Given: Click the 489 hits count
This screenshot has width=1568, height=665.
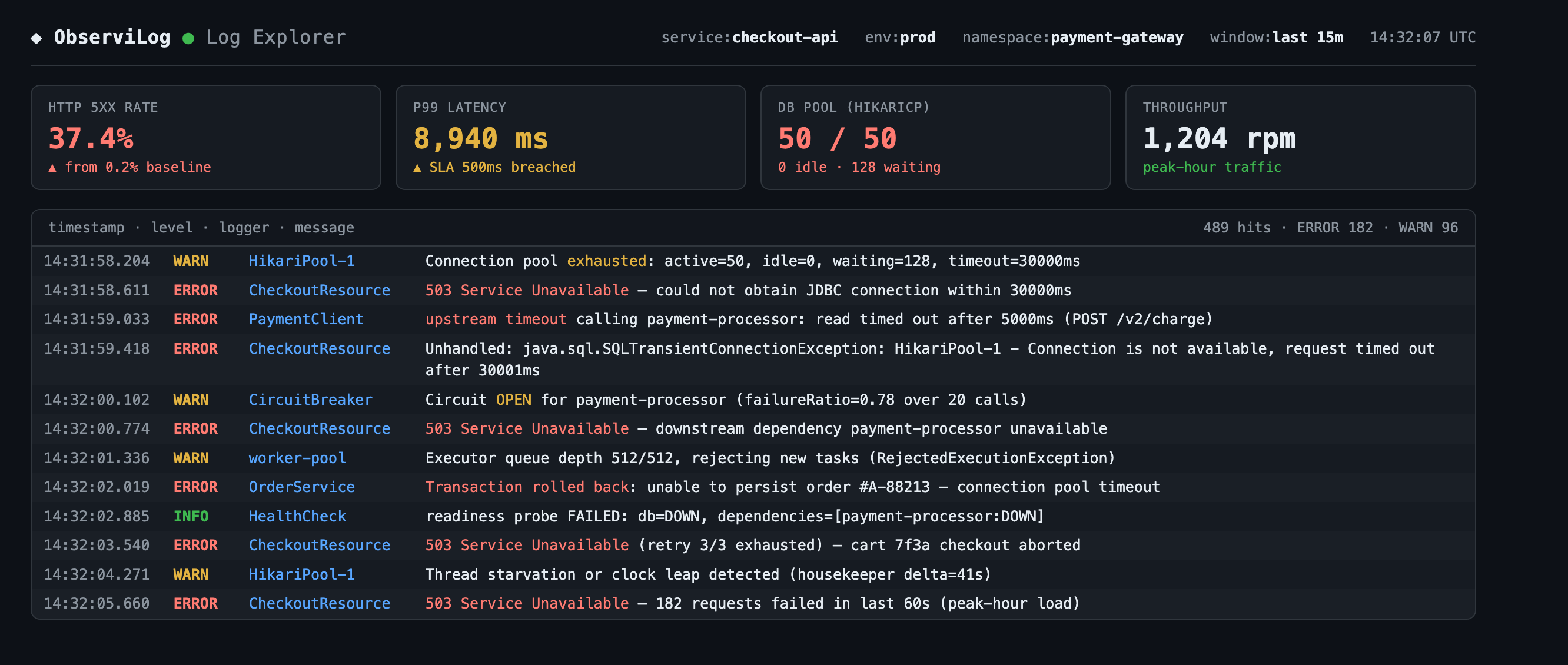Looking at the screenshot, I should (1236, 228).
